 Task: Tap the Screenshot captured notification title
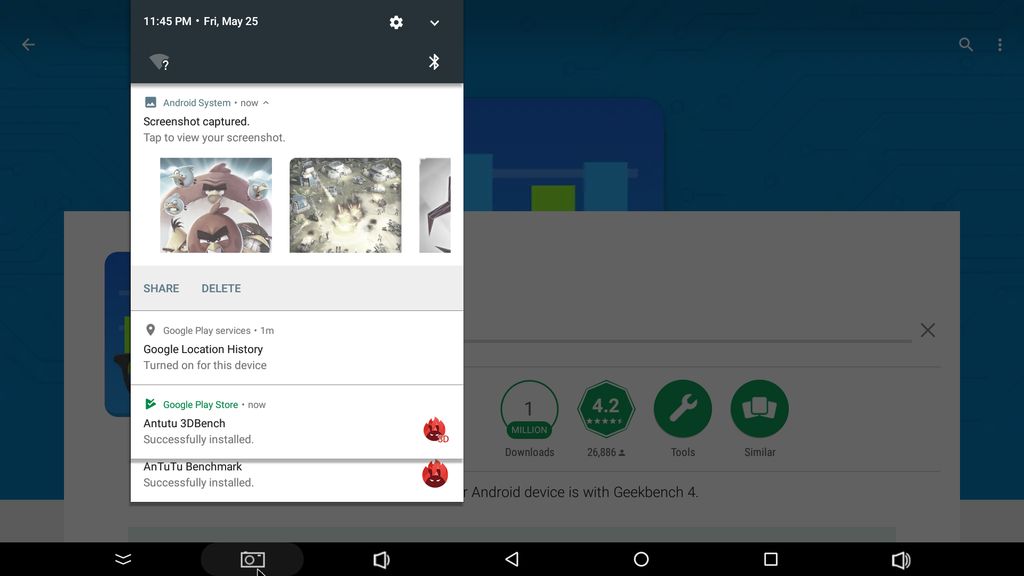tap(197, 121)
